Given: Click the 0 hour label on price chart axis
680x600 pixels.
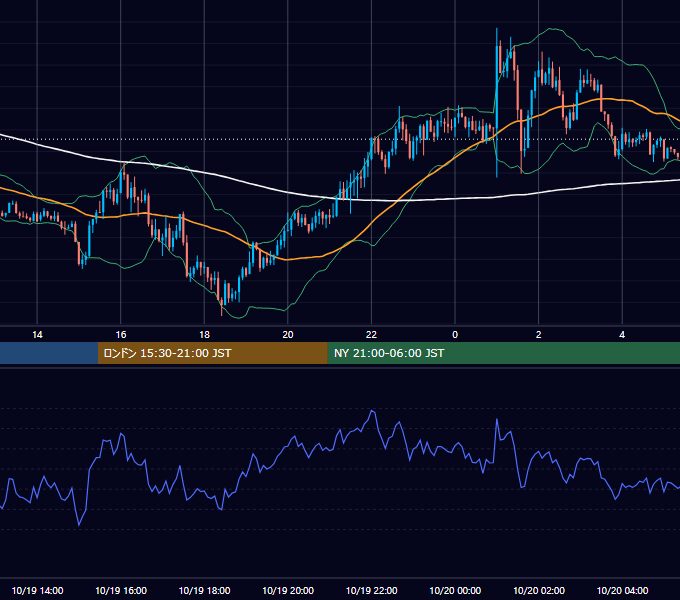Looking at the screenshot, I should coord(455,335).
